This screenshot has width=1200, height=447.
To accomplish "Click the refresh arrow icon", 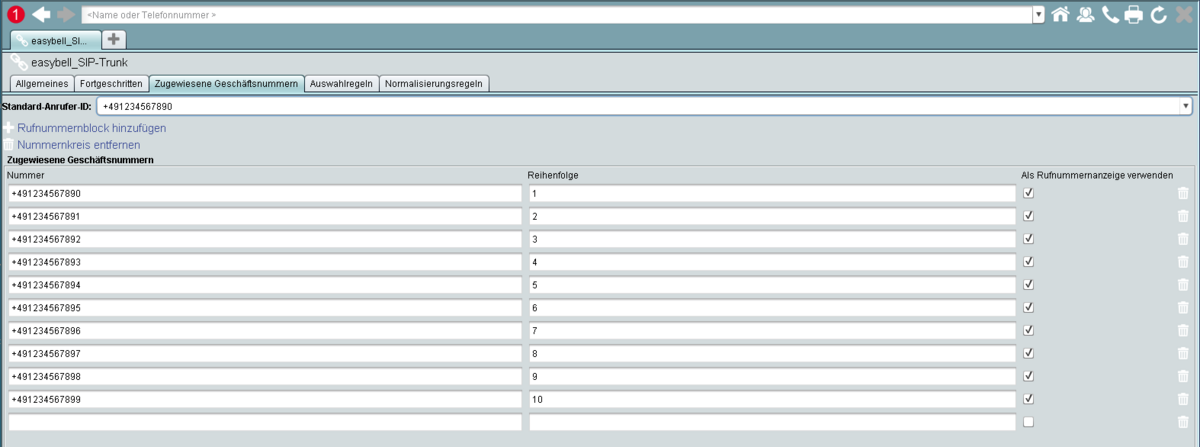I will coord(1159,14).
